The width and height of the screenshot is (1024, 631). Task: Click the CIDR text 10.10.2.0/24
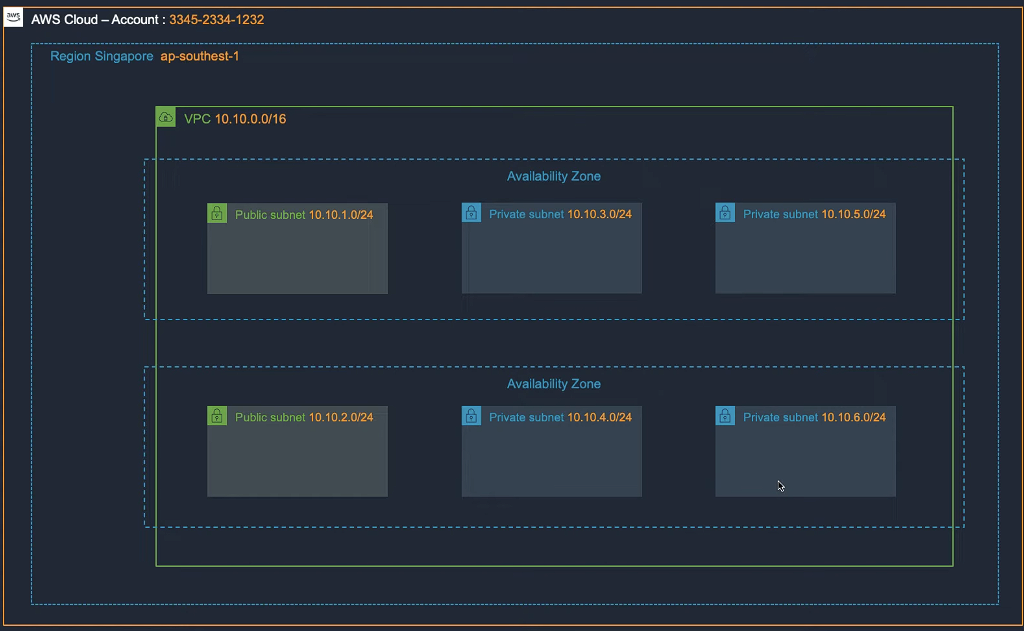[340, 417]
